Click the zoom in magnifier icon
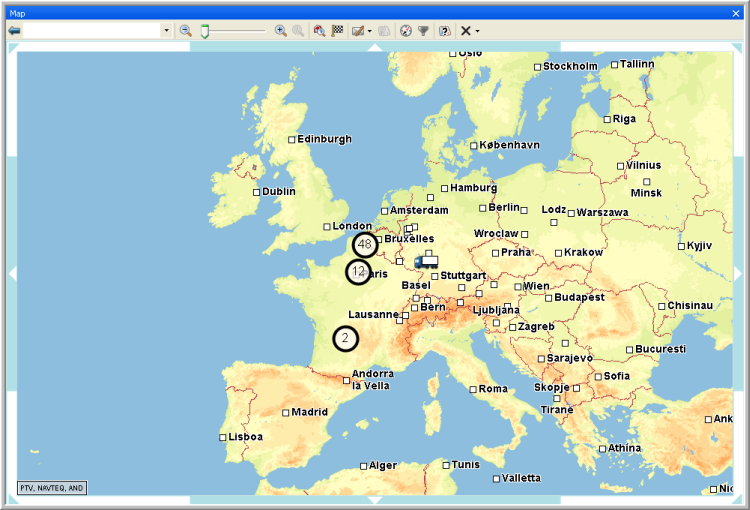 click(281, 31)
